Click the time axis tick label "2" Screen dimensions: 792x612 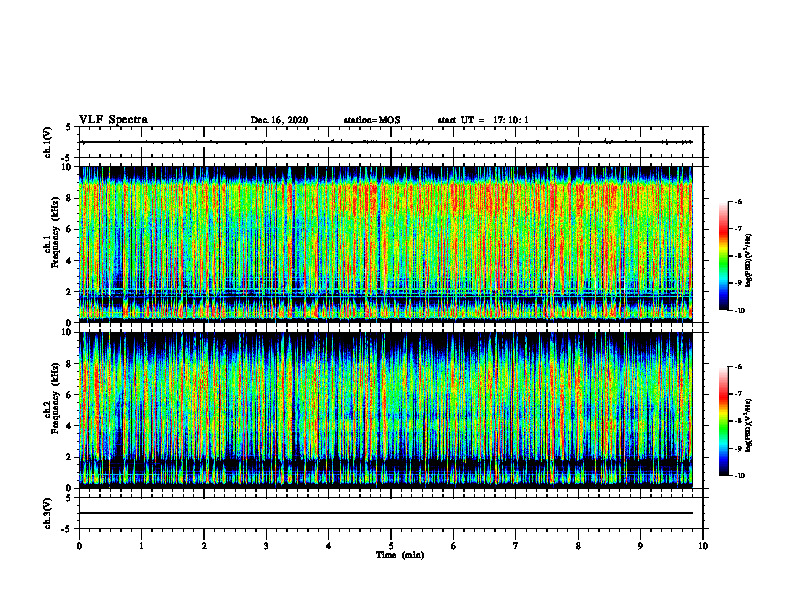tap(204, 546)
